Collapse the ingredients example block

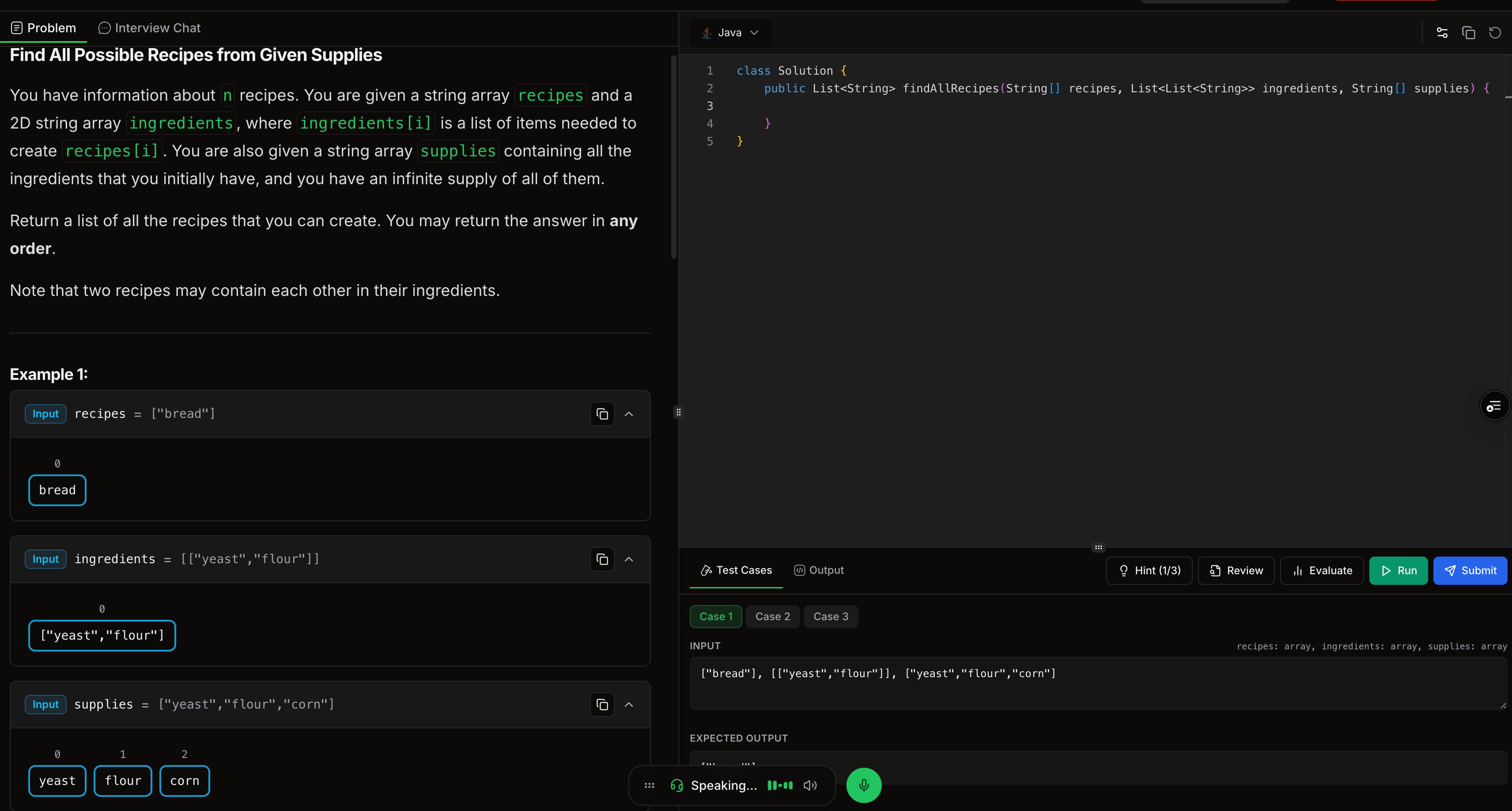click(x=629, y=559)
